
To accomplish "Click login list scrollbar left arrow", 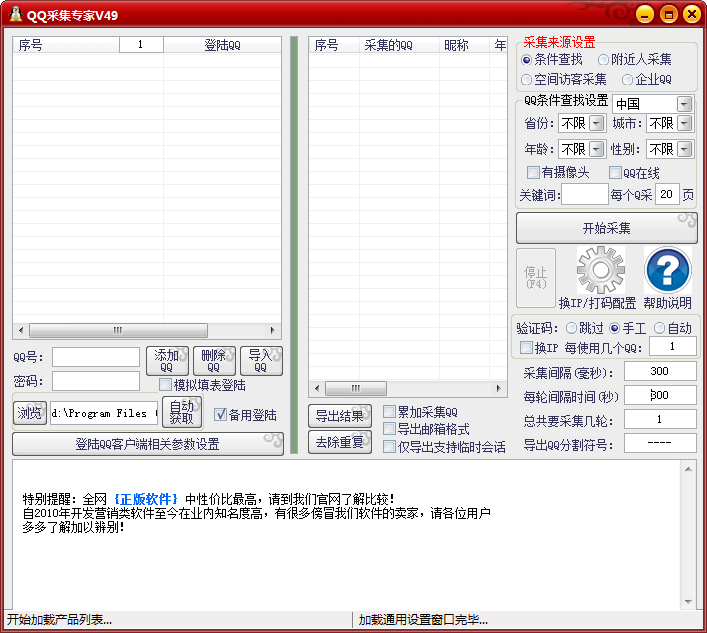I will [x=21, y=330].
